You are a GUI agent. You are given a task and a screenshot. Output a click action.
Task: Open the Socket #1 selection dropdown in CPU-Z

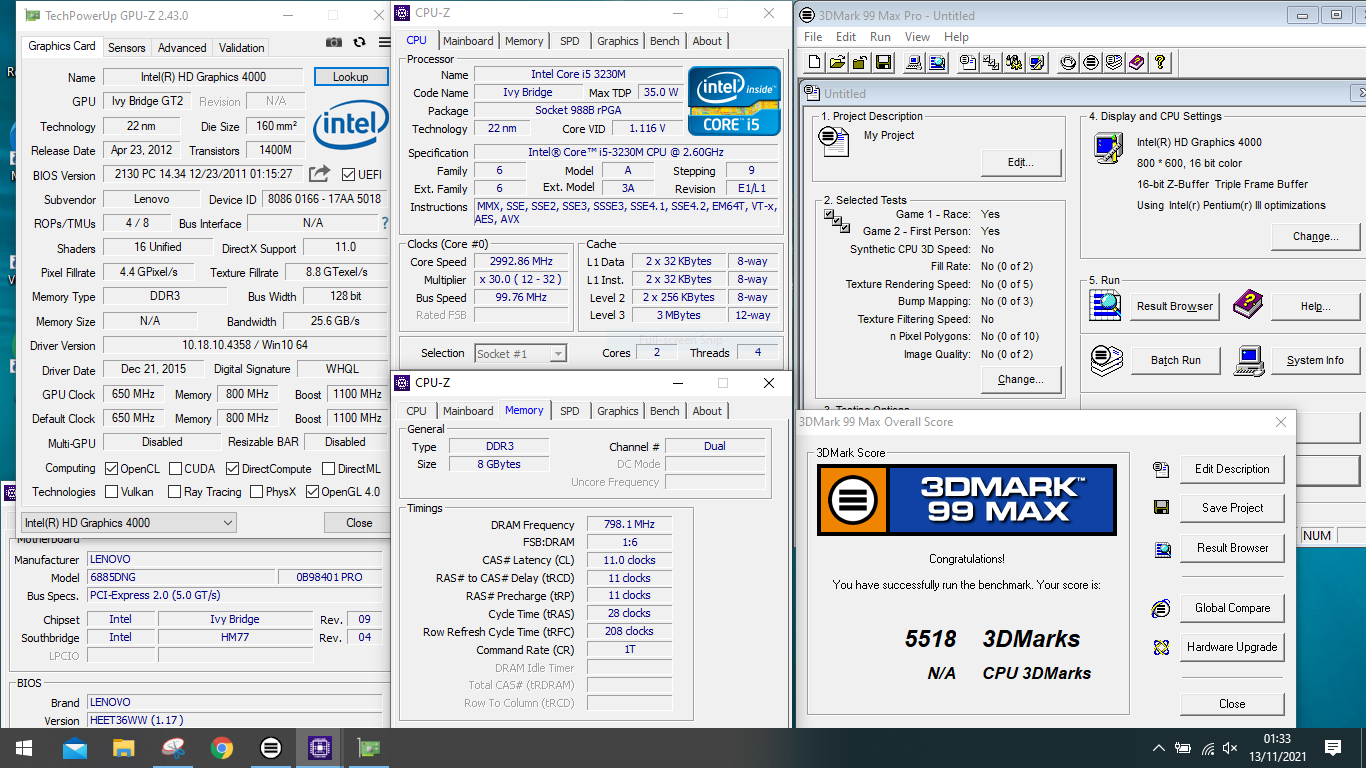(x=520, y=353)
